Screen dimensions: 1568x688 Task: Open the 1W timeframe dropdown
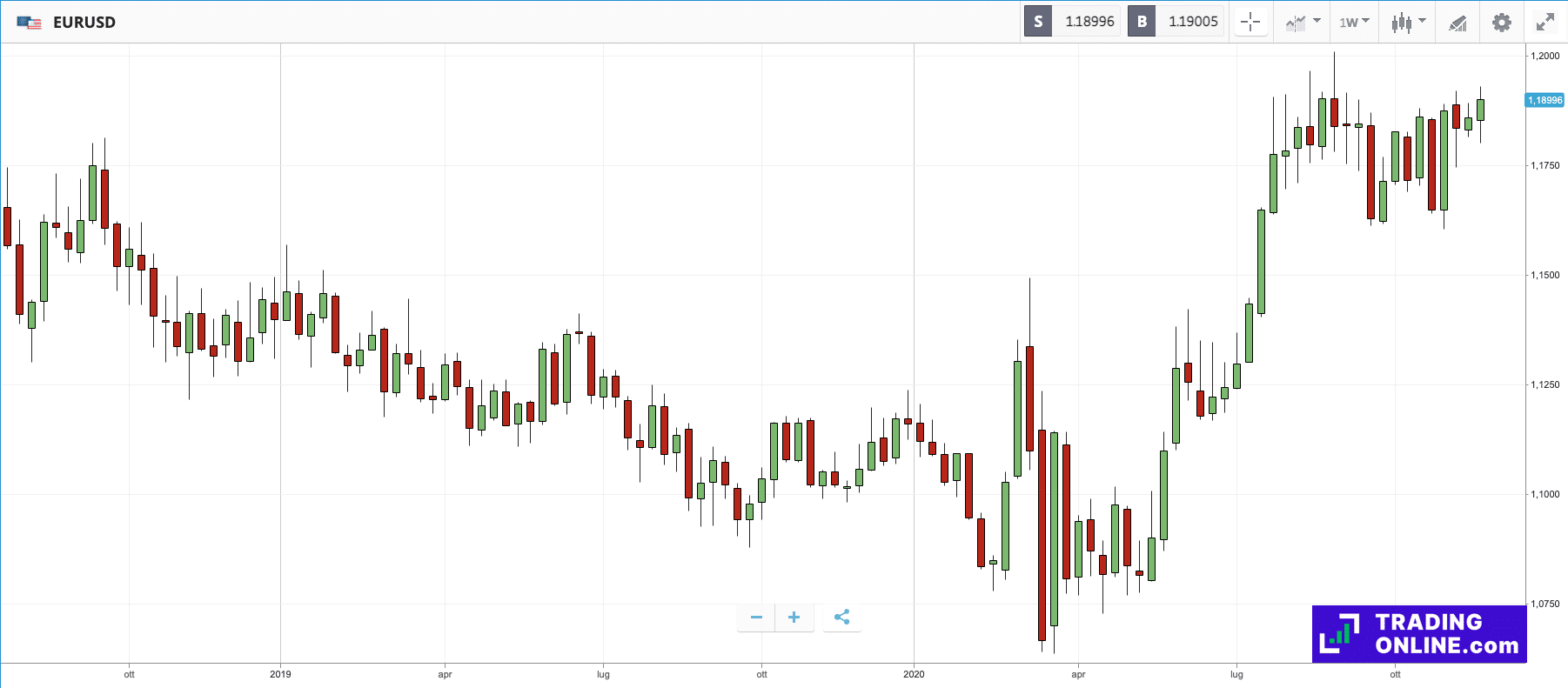click(x=1353, y=22)
